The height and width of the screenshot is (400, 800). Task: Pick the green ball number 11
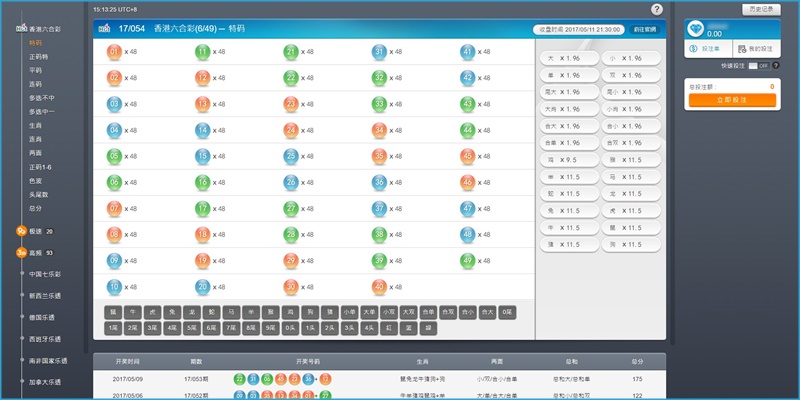pos(202,51)
